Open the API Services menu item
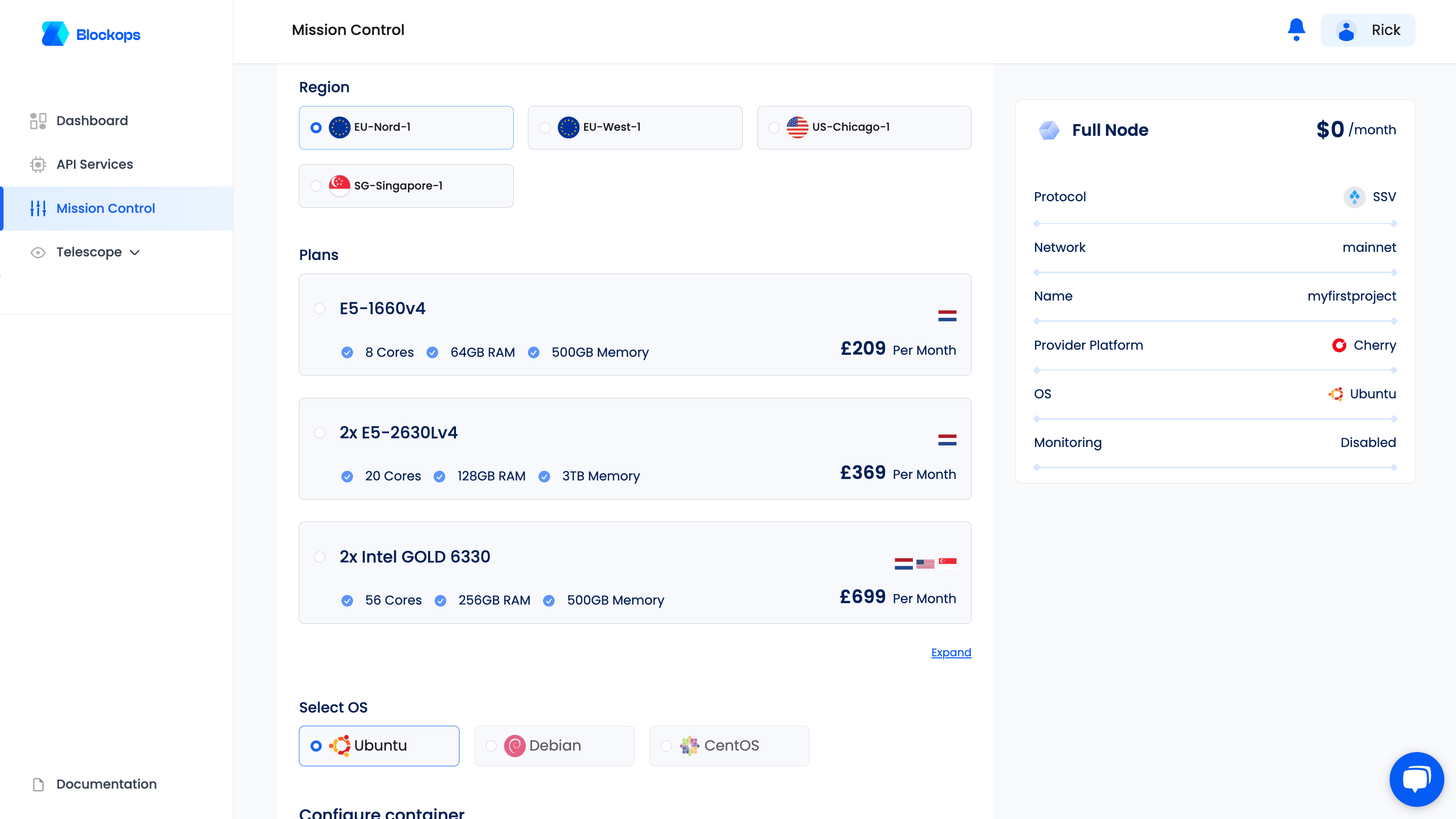The width and height of the screenshot is (1456, 819). click(x=117, y=164)
